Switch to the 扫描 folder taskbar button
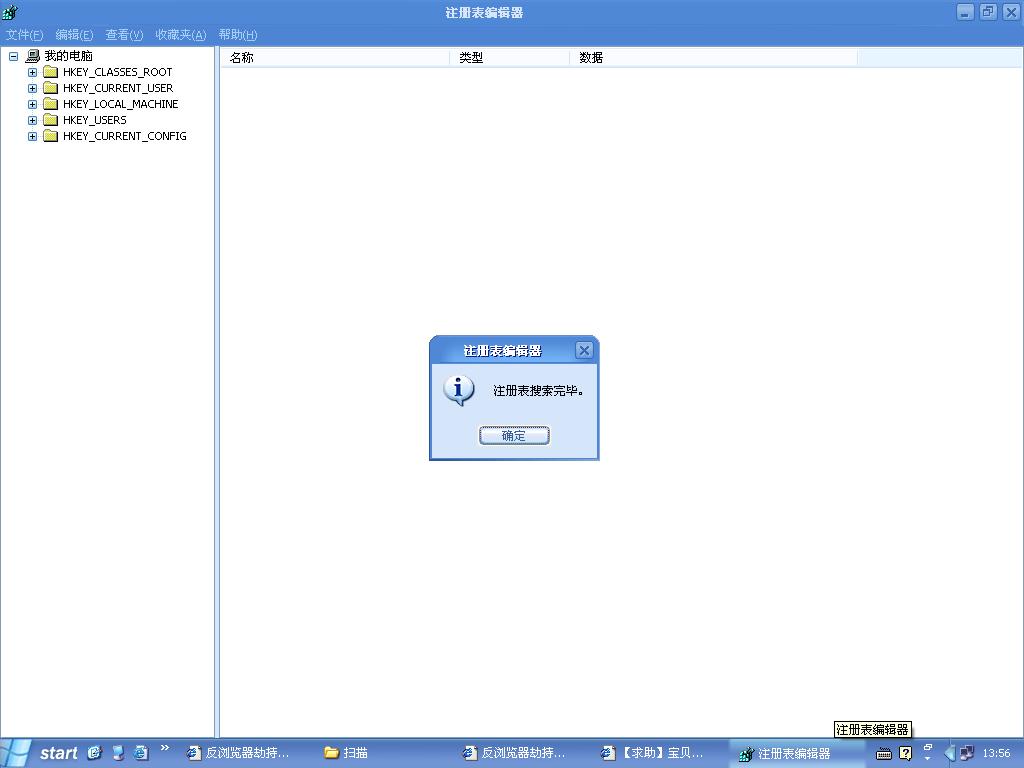Viewport: 1024px width, 768px height. (x=345, y=753)
